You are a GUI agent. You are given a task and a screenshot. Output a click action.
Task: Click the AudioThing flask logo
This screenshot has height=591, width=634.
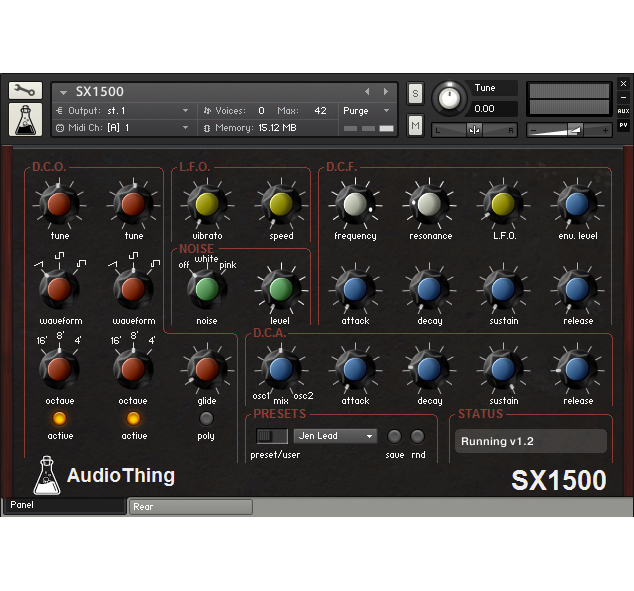click(45, 476)
